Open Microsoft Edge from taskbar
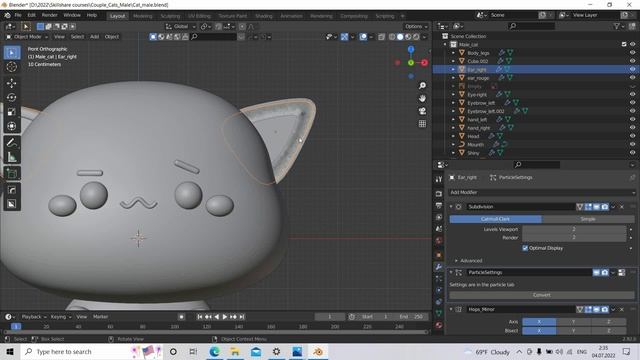This screenshot has width=640, height=360. click(214, 351)
